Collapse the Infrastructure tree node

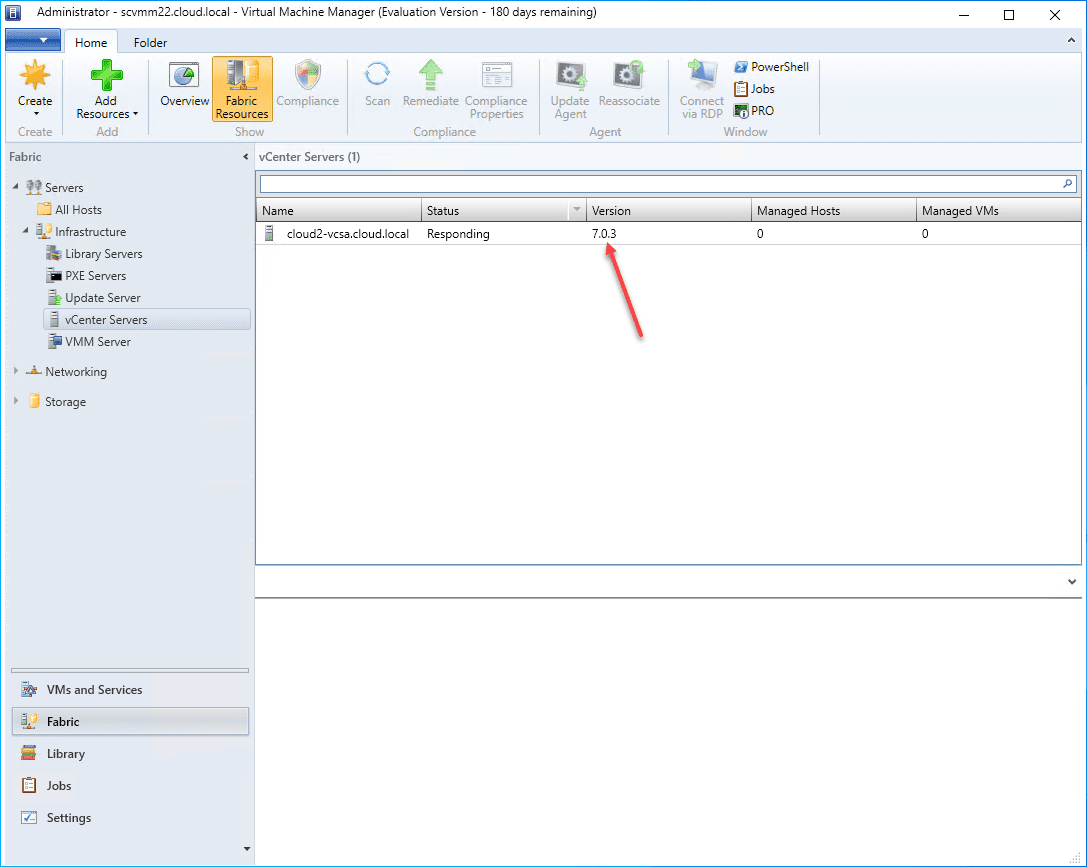coord(26,231)
